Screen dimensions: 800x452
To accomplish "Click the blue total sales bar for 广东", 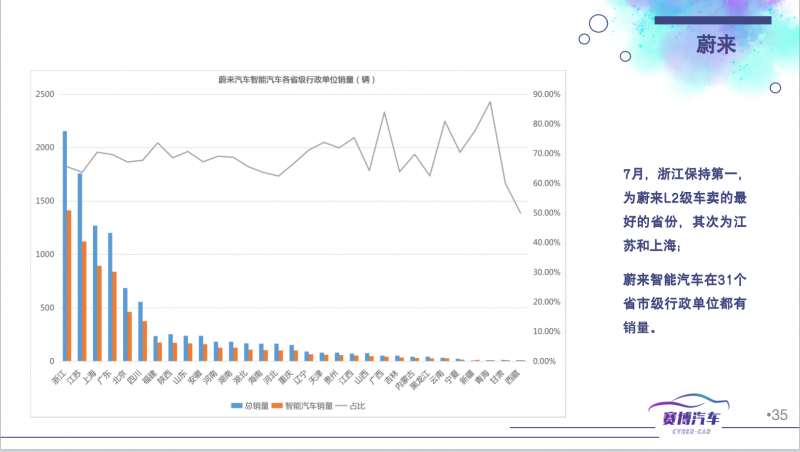I will 110,297.
